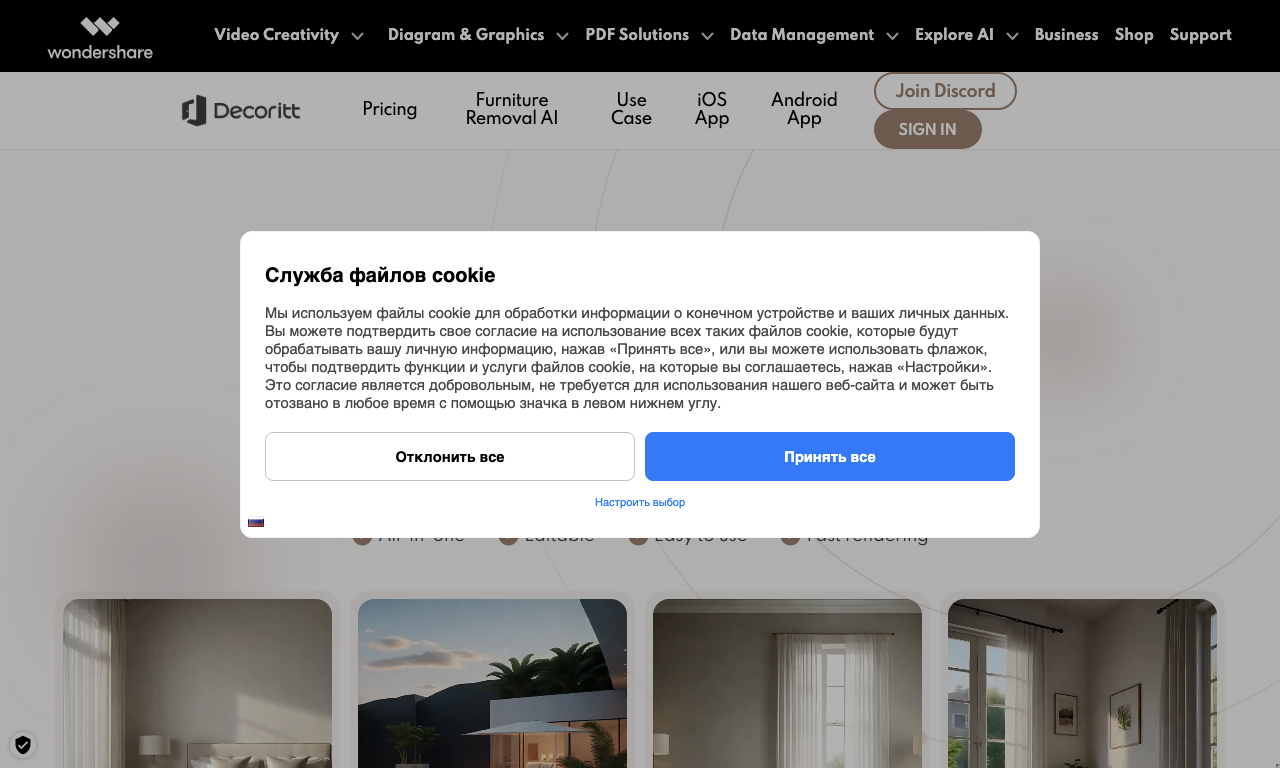
Task: Go to the Shop page
Action: click(1134, 35)
